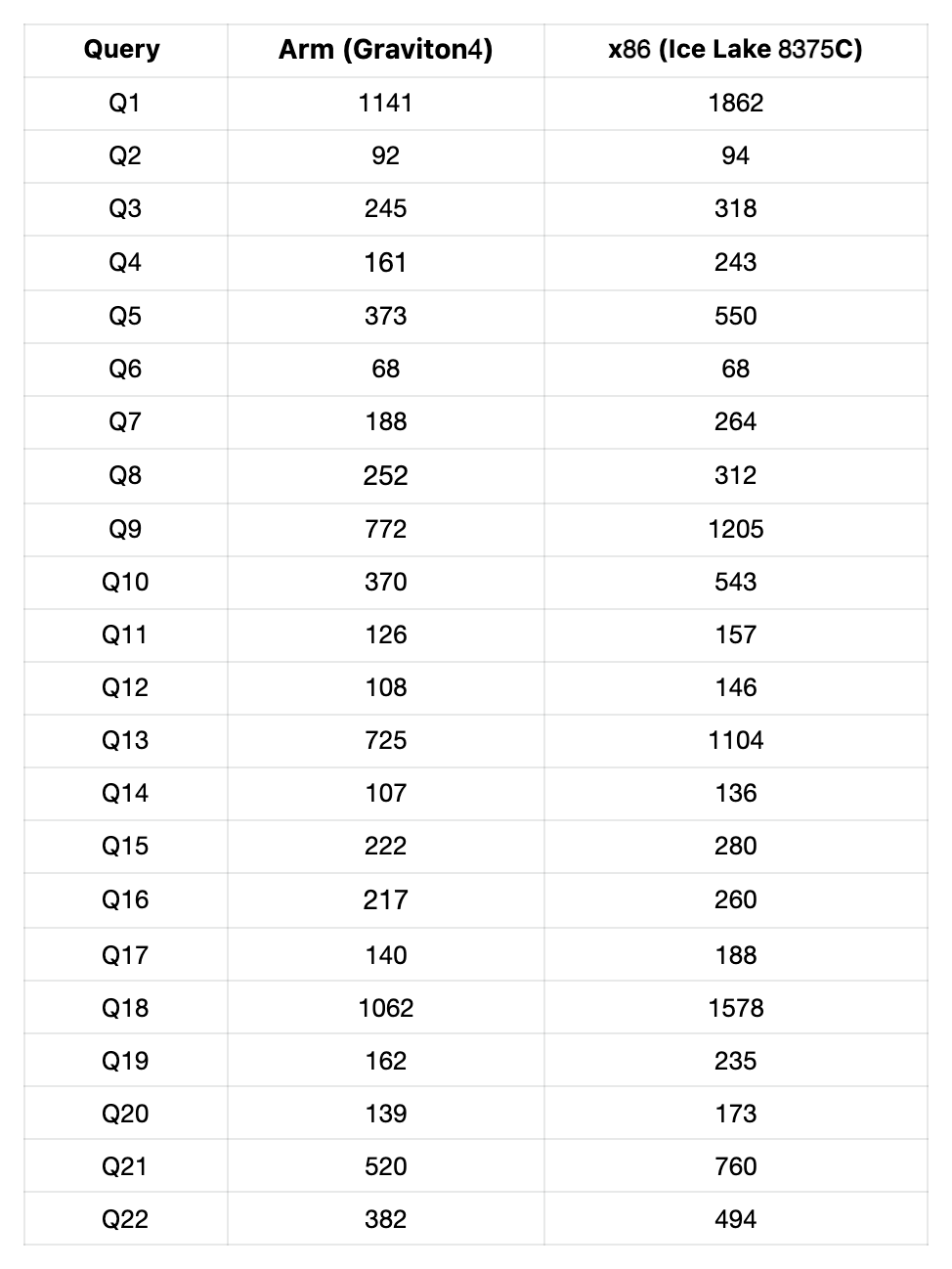952x1269 pixels.
Task: Select the Q6 Arm cell showing 68
Action: pyautogui.click(x=385, y=369)
